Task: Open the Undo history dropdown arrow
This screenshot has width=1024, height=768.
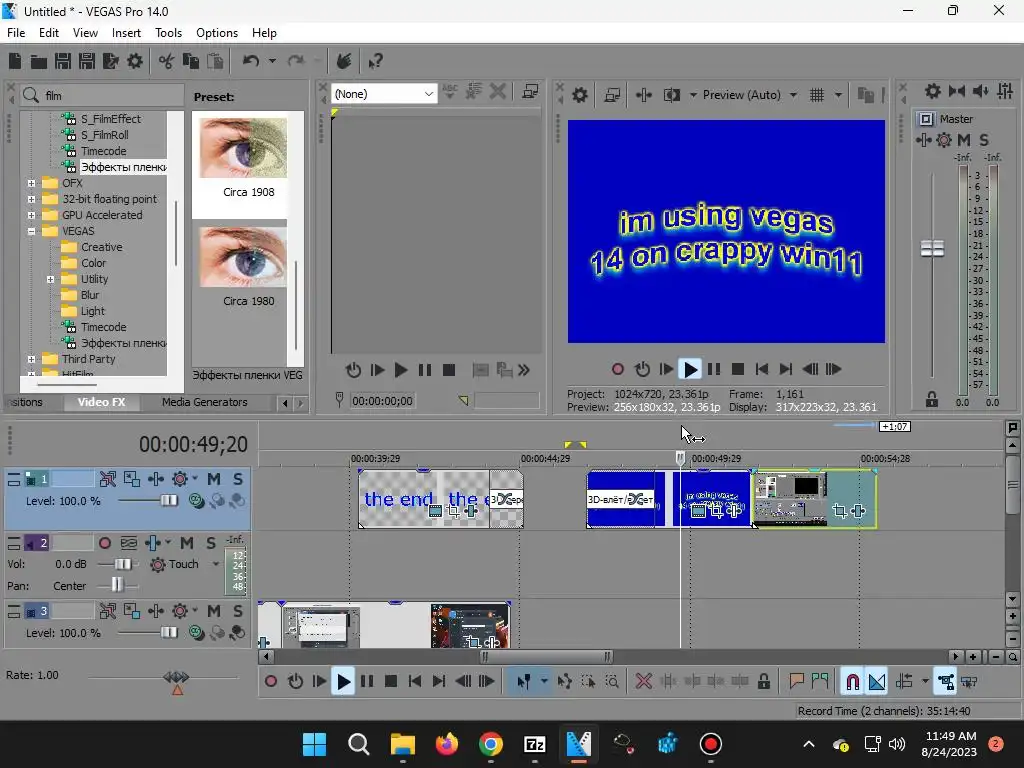Action: coord(272,61)
